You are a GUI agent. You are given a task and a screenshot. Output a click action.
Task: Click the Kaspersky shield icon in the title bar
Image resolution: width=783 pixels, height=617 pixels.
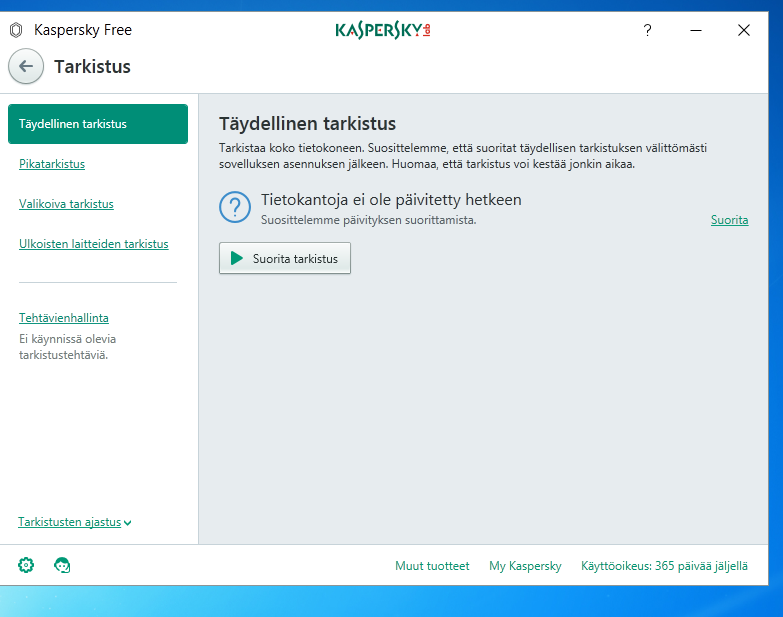coord(16,30)
